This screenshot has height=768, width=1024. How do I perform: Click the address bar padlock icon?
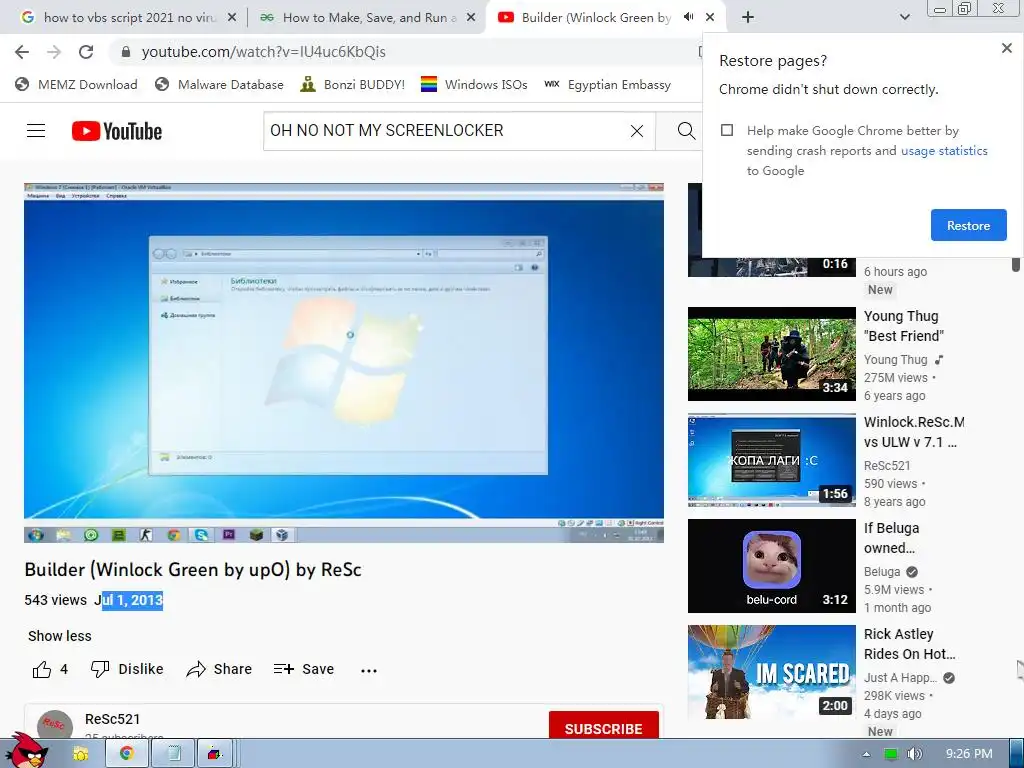[x=125, y=52]
